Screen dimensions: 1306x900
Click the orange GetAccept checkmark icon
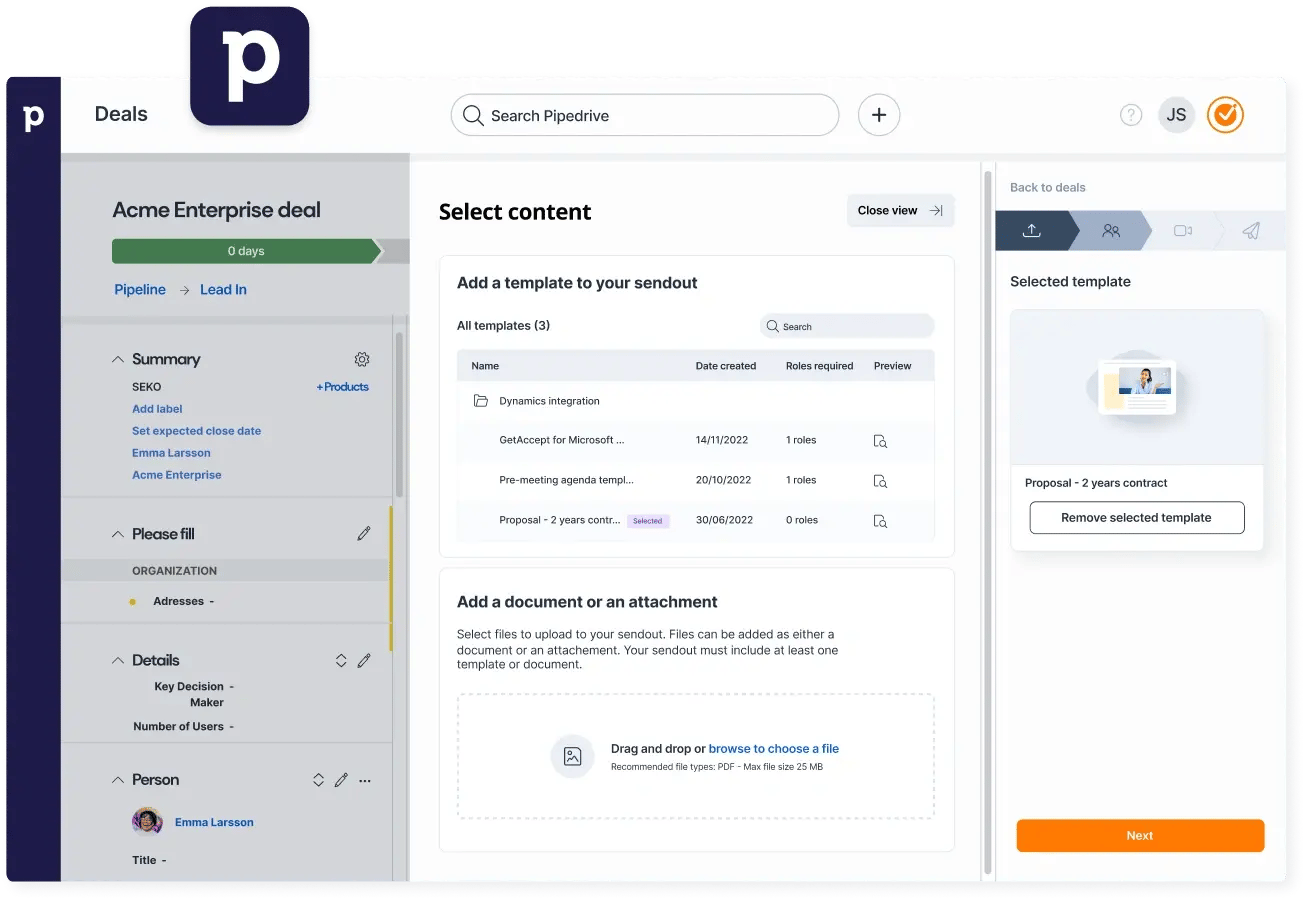point(1225,115)
